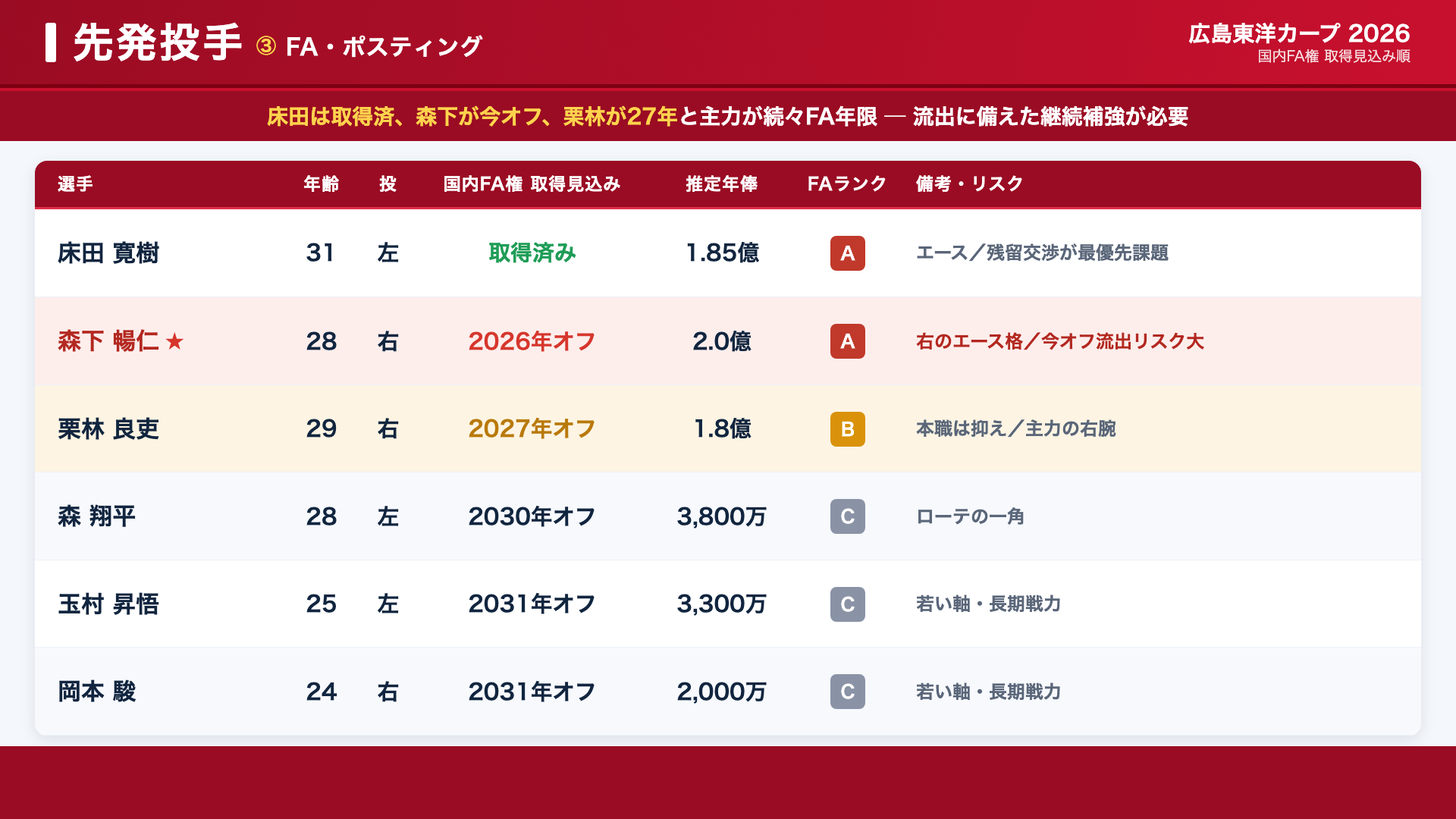This screenshot has width=1456, height=819.
Task: Click throwing hand 左 for 森 翔平
Action: [388, 516]
